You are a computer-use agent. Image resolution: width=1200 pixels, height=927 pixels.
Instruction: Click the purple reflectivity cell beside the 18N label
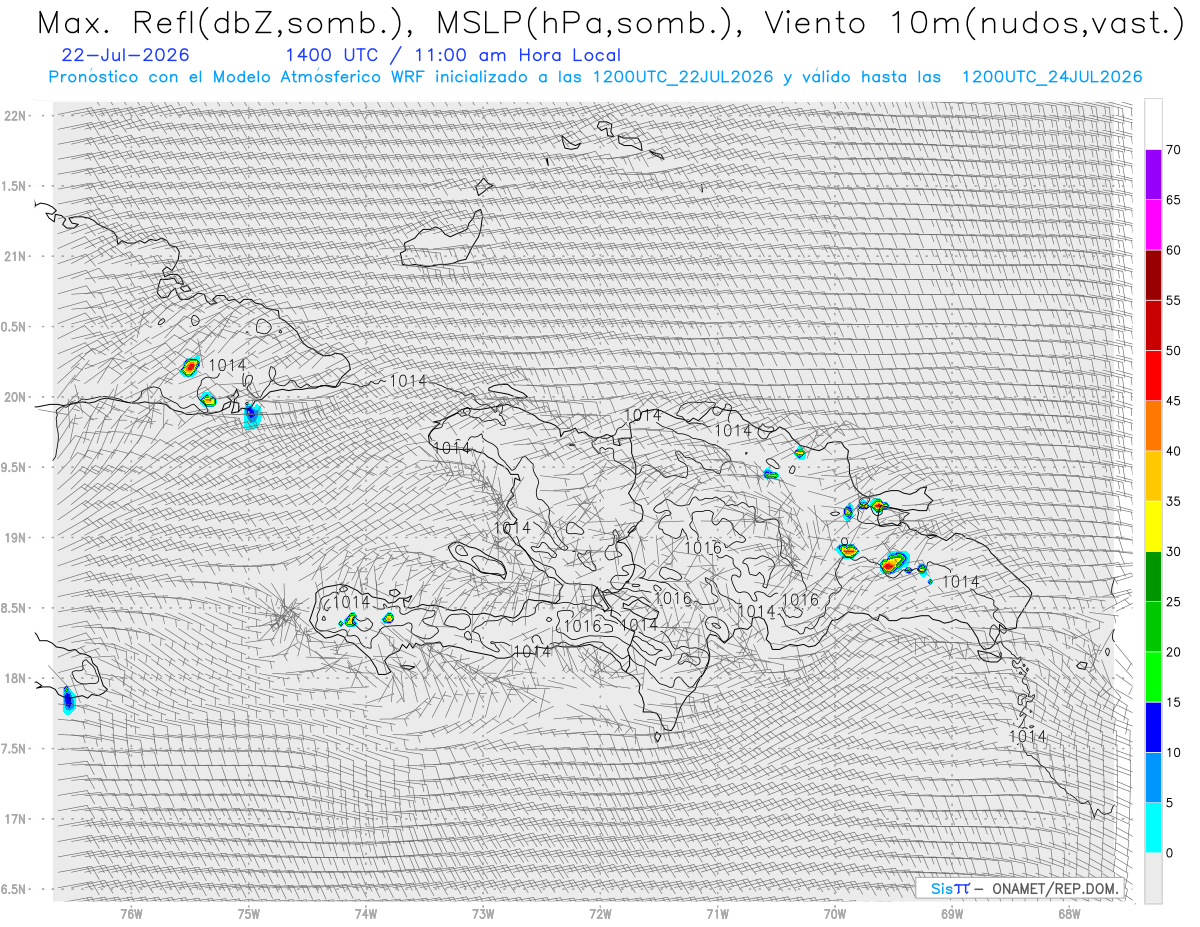point(68,700)
